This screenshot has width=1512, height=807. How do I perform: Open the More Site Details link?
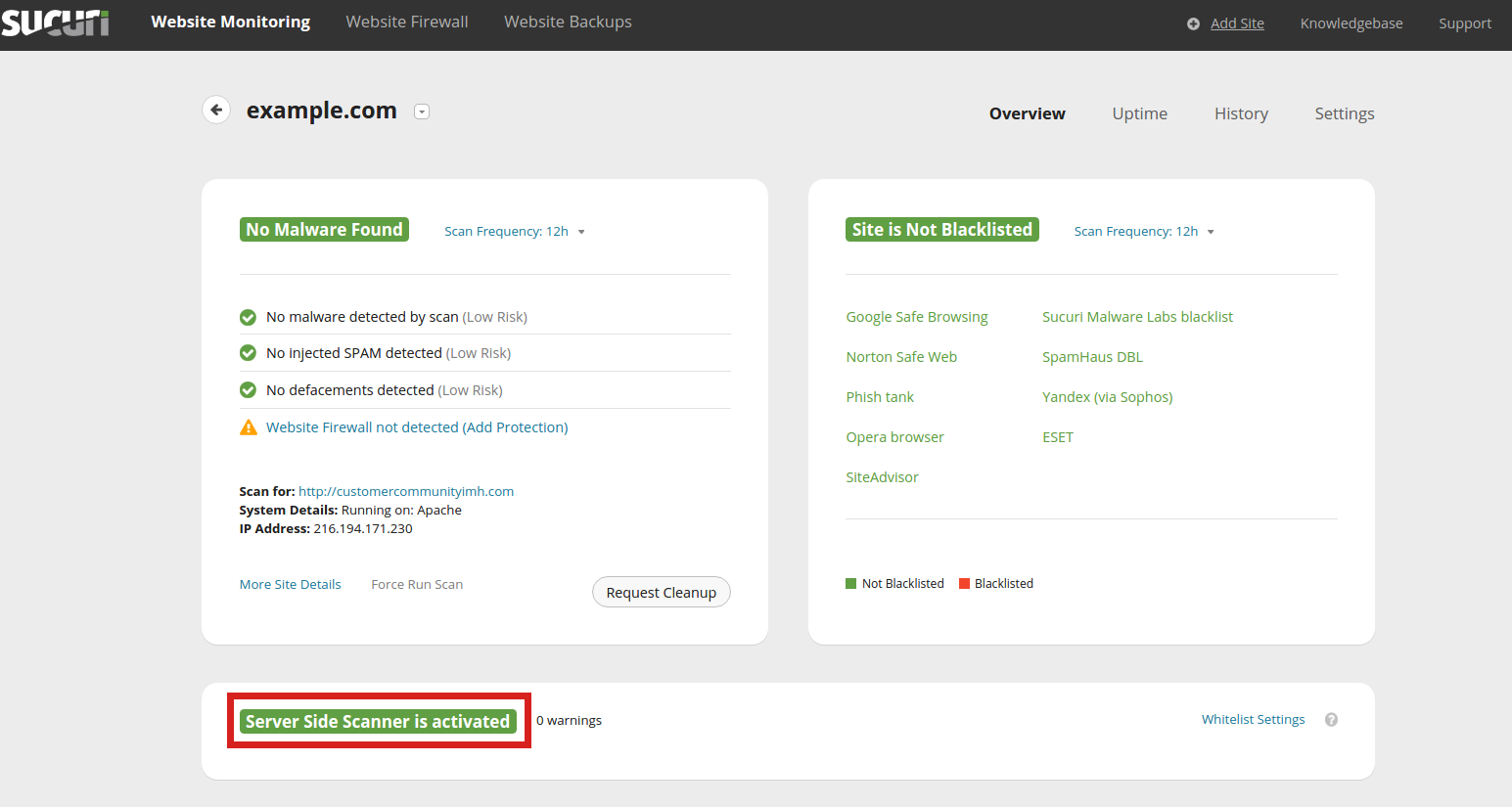[x=291, y=584]
